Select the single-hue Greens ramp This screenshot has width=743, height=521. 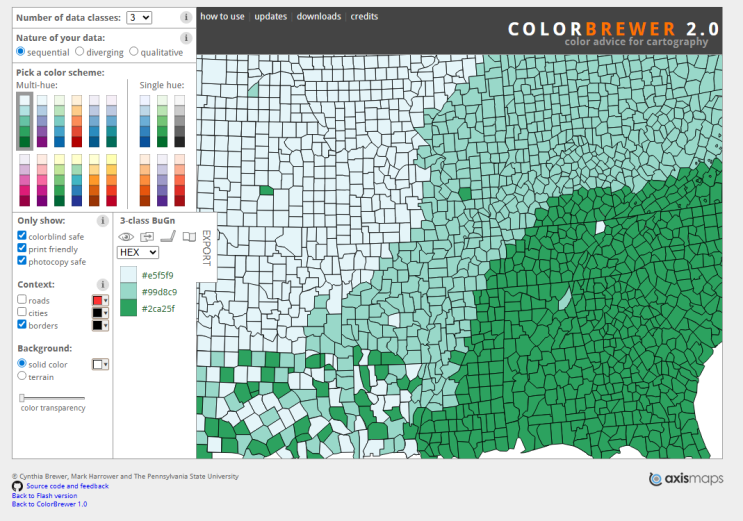pyautogui.click(x=162, y=121)
